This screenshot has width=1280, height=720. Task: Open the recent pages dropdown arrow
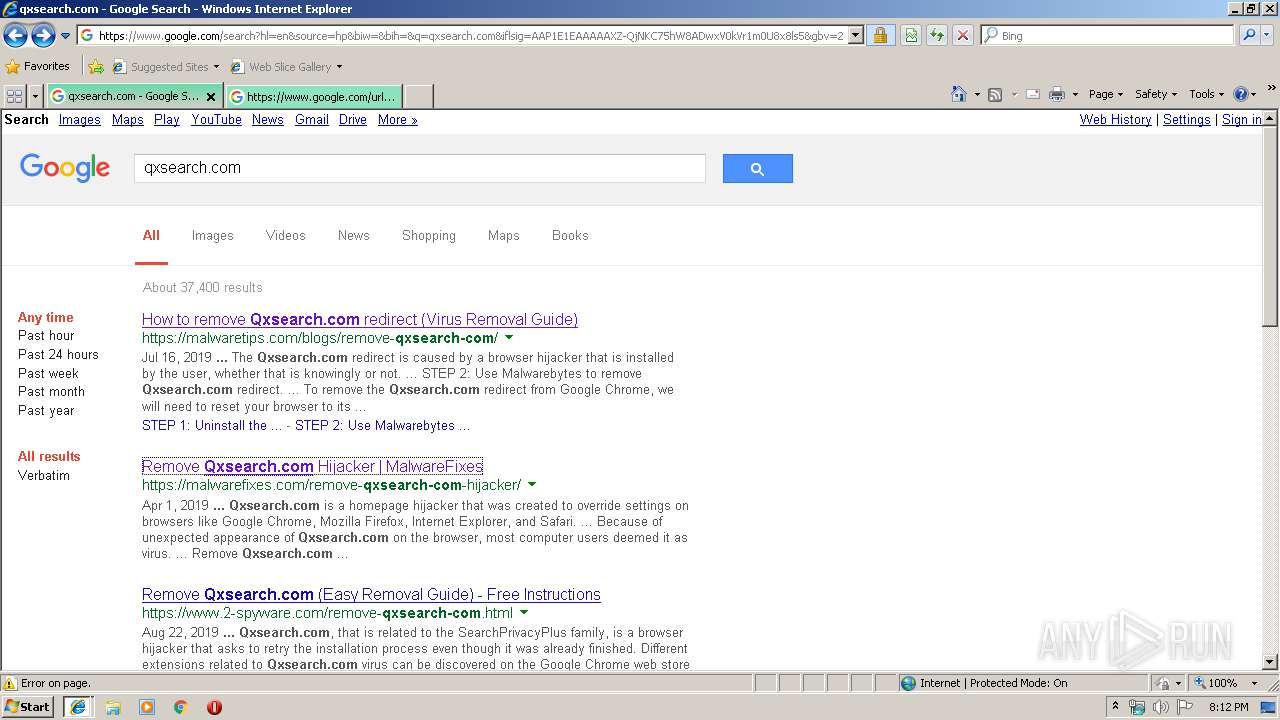[65, 36]
